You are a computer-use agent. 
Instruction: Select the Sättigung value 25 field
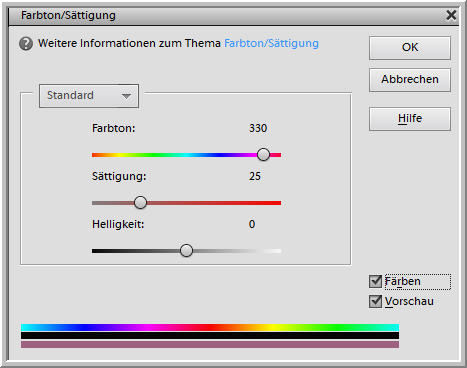[x=255, y=176]
